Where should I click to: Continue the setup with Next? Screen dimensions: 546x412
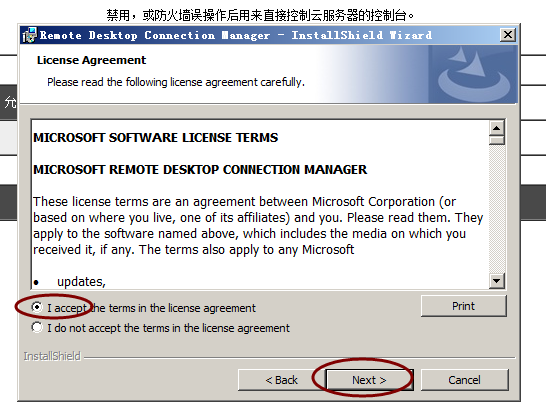coord(369,380)
